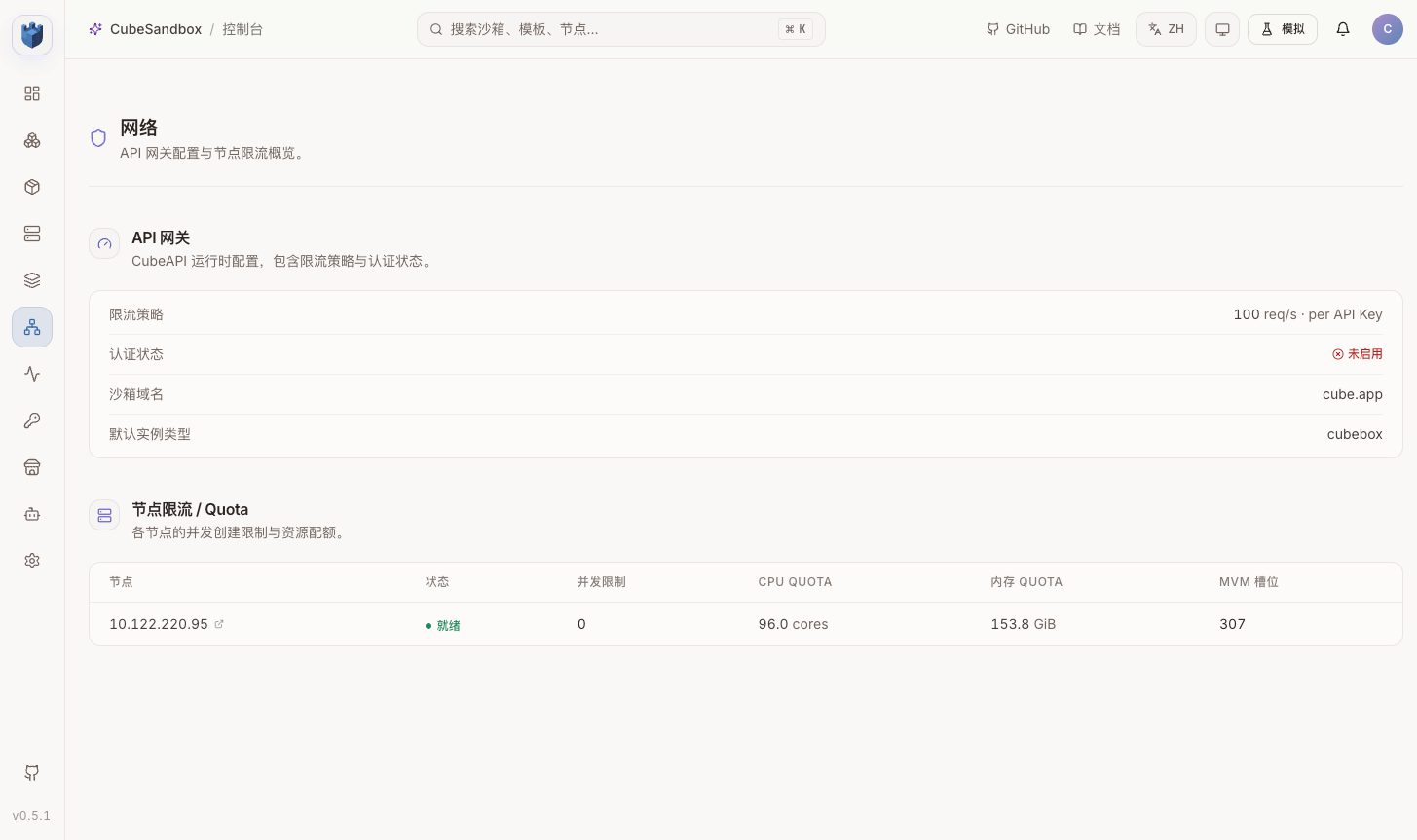This screenshot has height=840, width=1417.
Task: Open the store marketplace icon in the sidebar
Action: click(32, 467)
